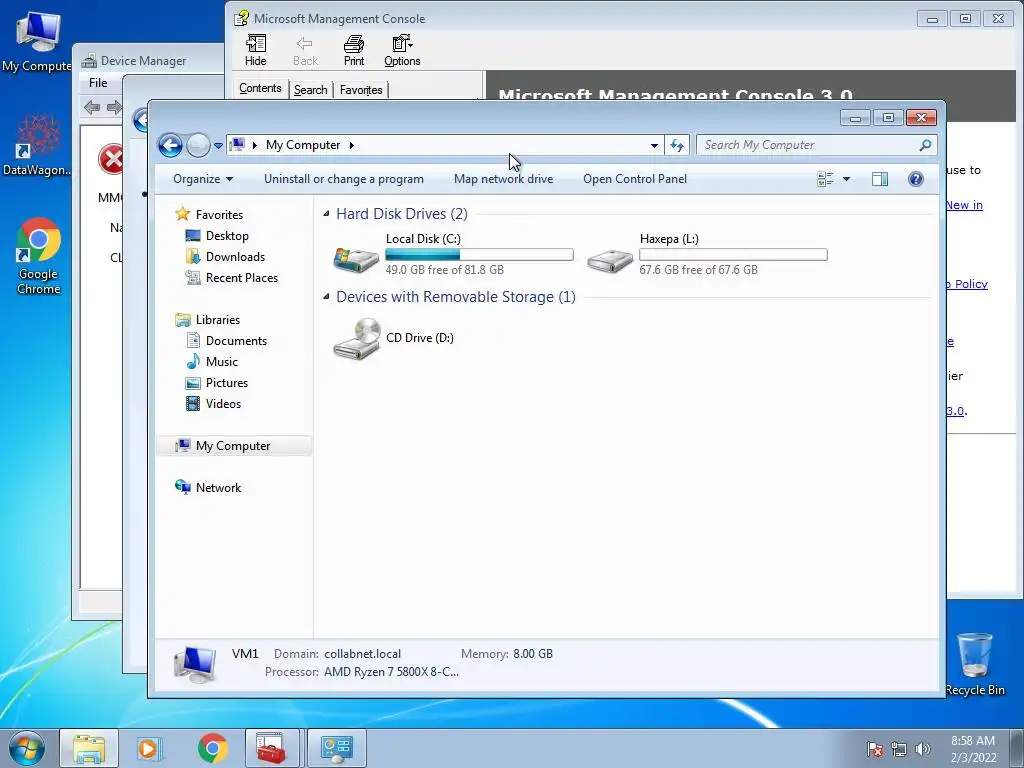Screen dimensions: 1024x768
Task: Switch to Favorites tab in Management Console
Action: click(361, 90)
